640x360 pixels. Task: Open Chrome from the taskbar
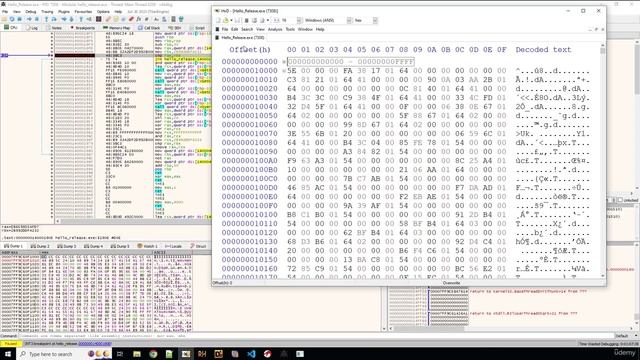(153, 354)
